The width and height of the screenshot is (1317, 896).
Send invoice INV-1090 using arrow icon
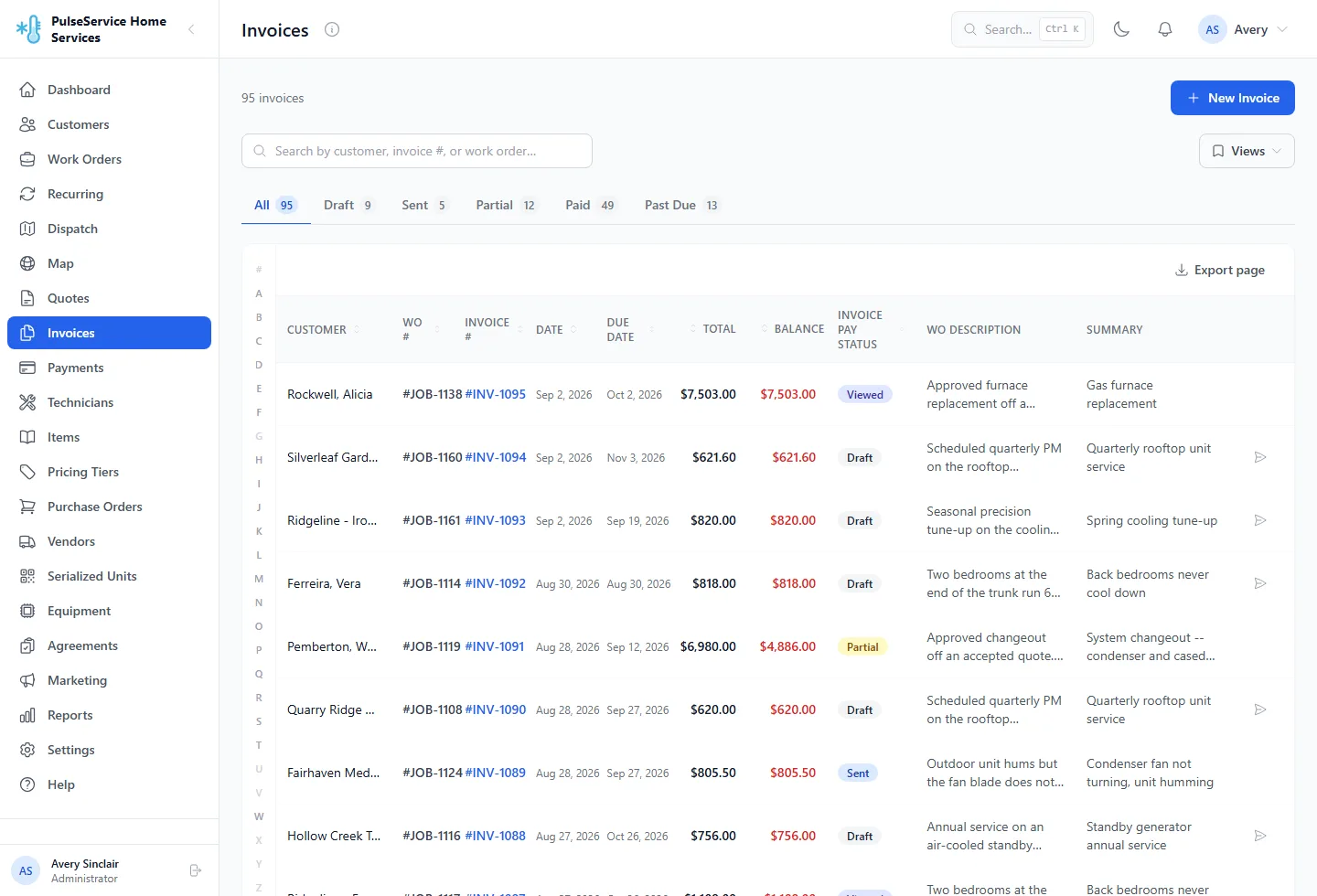[x=1260, y=709]
